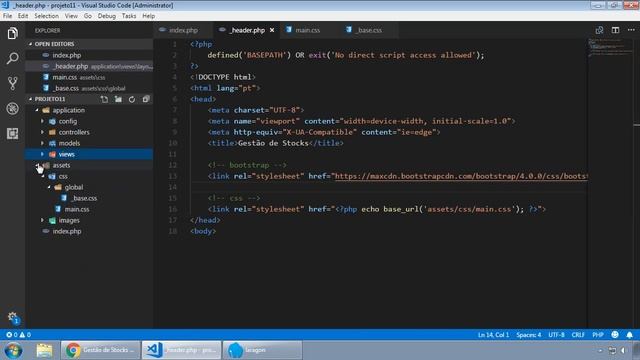Screen dimensions: 640x360
Task: Open the feedback smiley in status bar
Action: point(615,335)
